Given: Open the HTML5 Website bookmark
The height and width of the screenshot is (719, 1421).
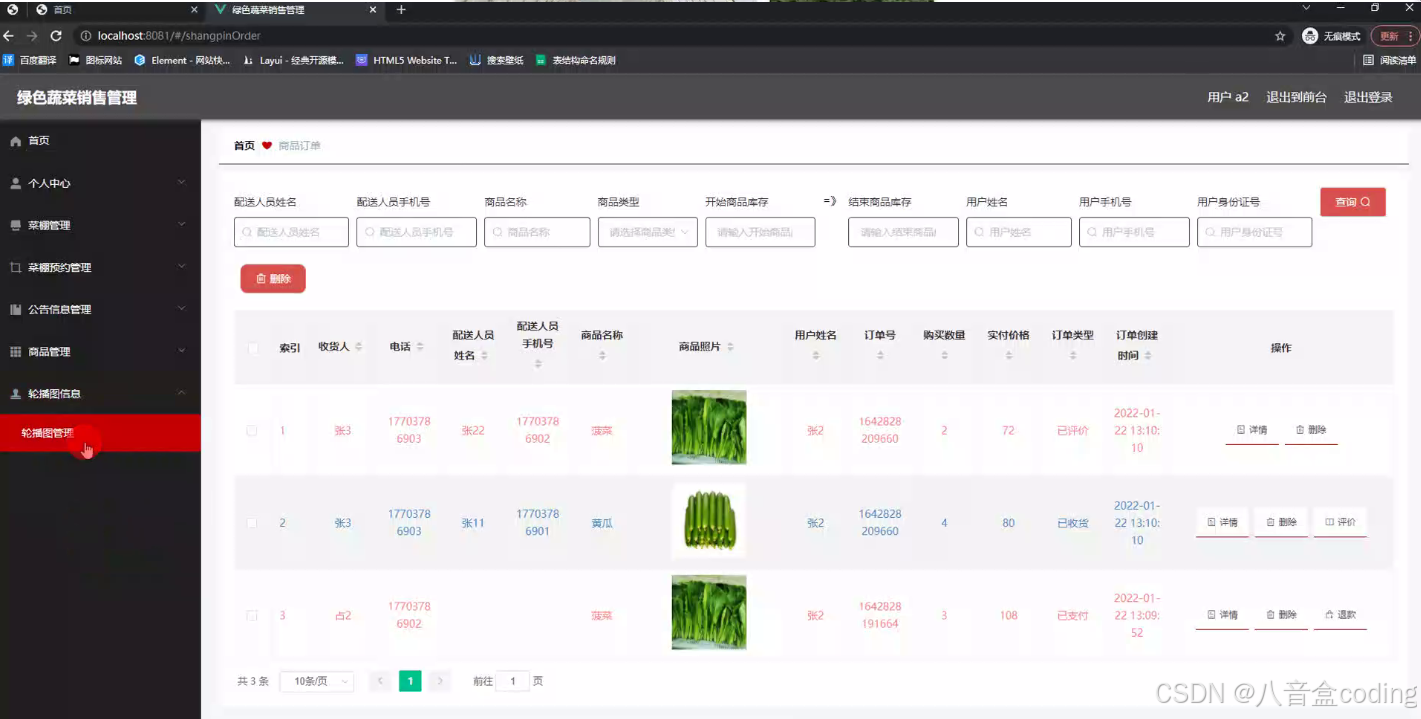Looking at the screenshot, I should [x=407, y=60].
